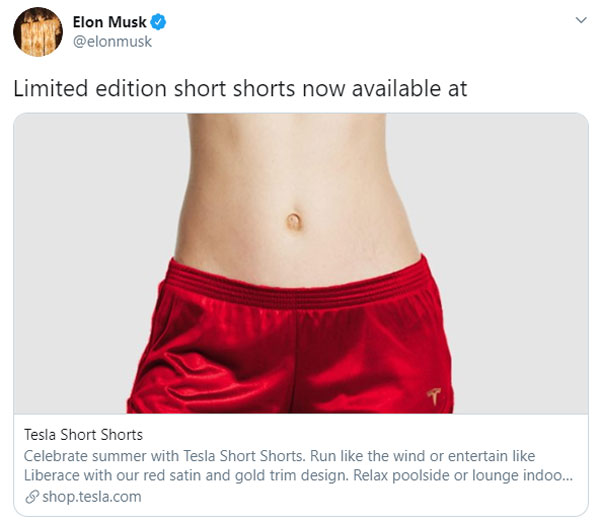This screenshot has width=600, height=522.
Task: Click the gold Tesla logo on the shorts
Action: (435, 393)
